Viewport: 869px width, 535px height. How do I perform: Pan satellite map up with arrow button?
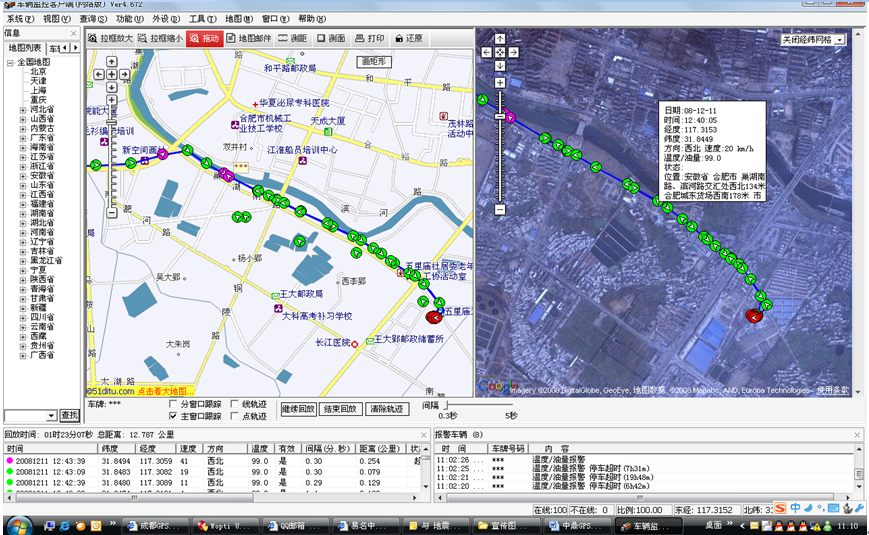pyautogui.click(x=500, y=40)
